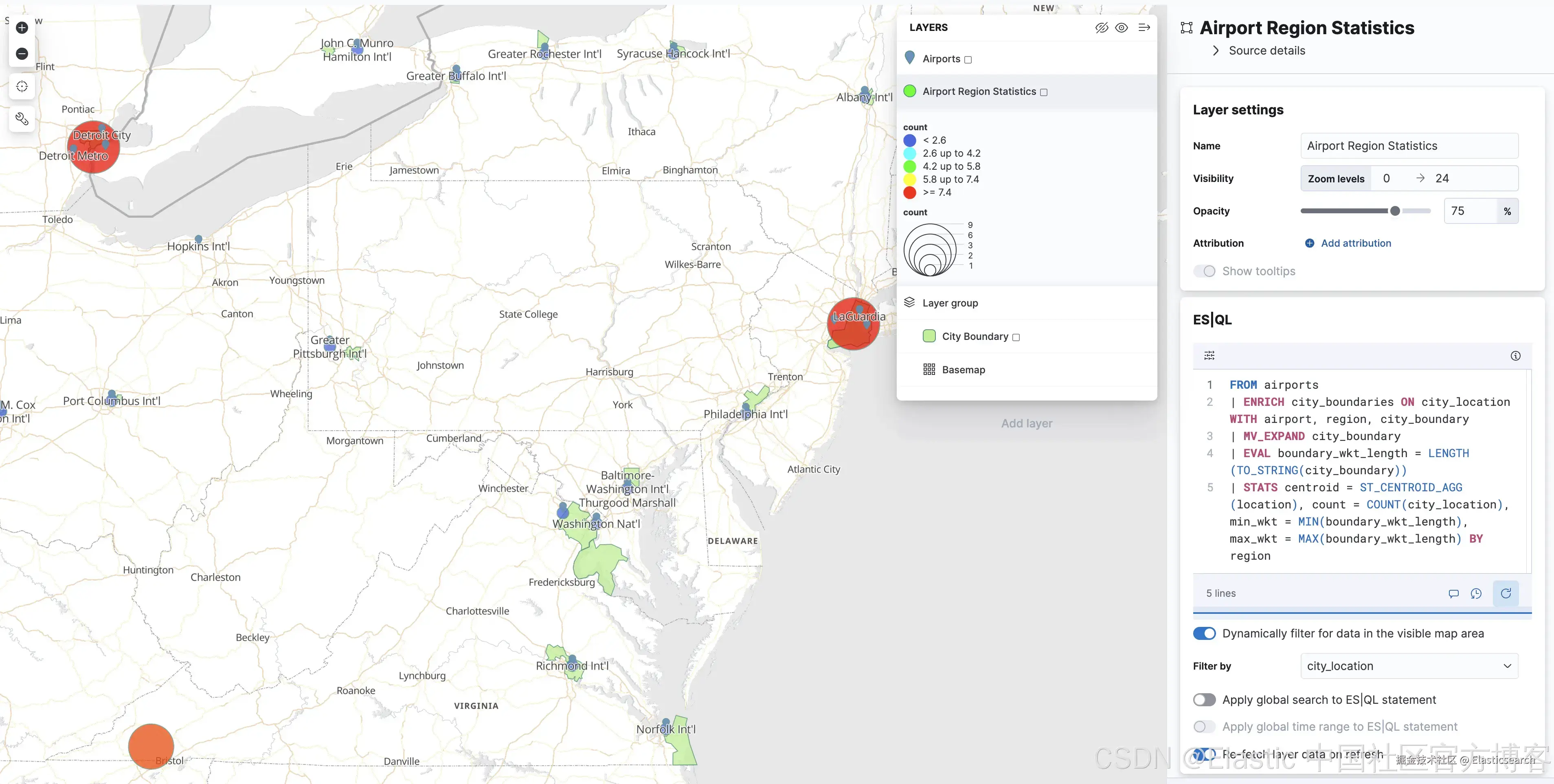Image resolution: width=1554 pixels, height=784 pixels.
Task: Open the map tools wrench icon
Action: (x=22, y=119)
